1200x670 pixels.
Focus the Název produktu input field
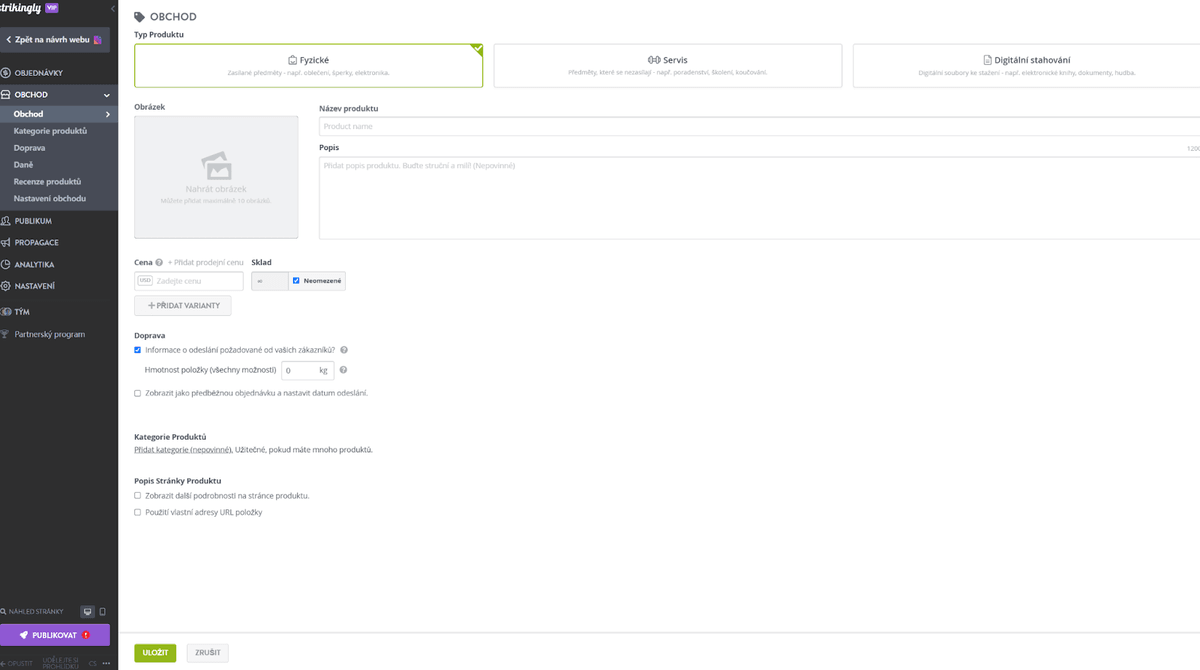[760, 127]
